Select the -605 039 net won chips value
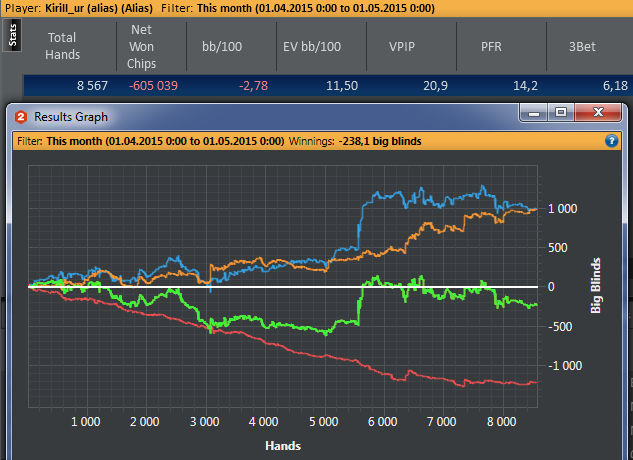This screenshot has height=460, width=633. pyautogui.click(x=153, y=86)
